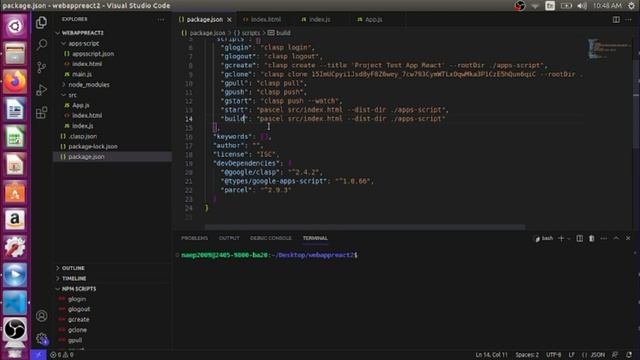Open the PROBLEMS panel tab
This screenshot has width=640, height=360.
click(x=194, y=238)
